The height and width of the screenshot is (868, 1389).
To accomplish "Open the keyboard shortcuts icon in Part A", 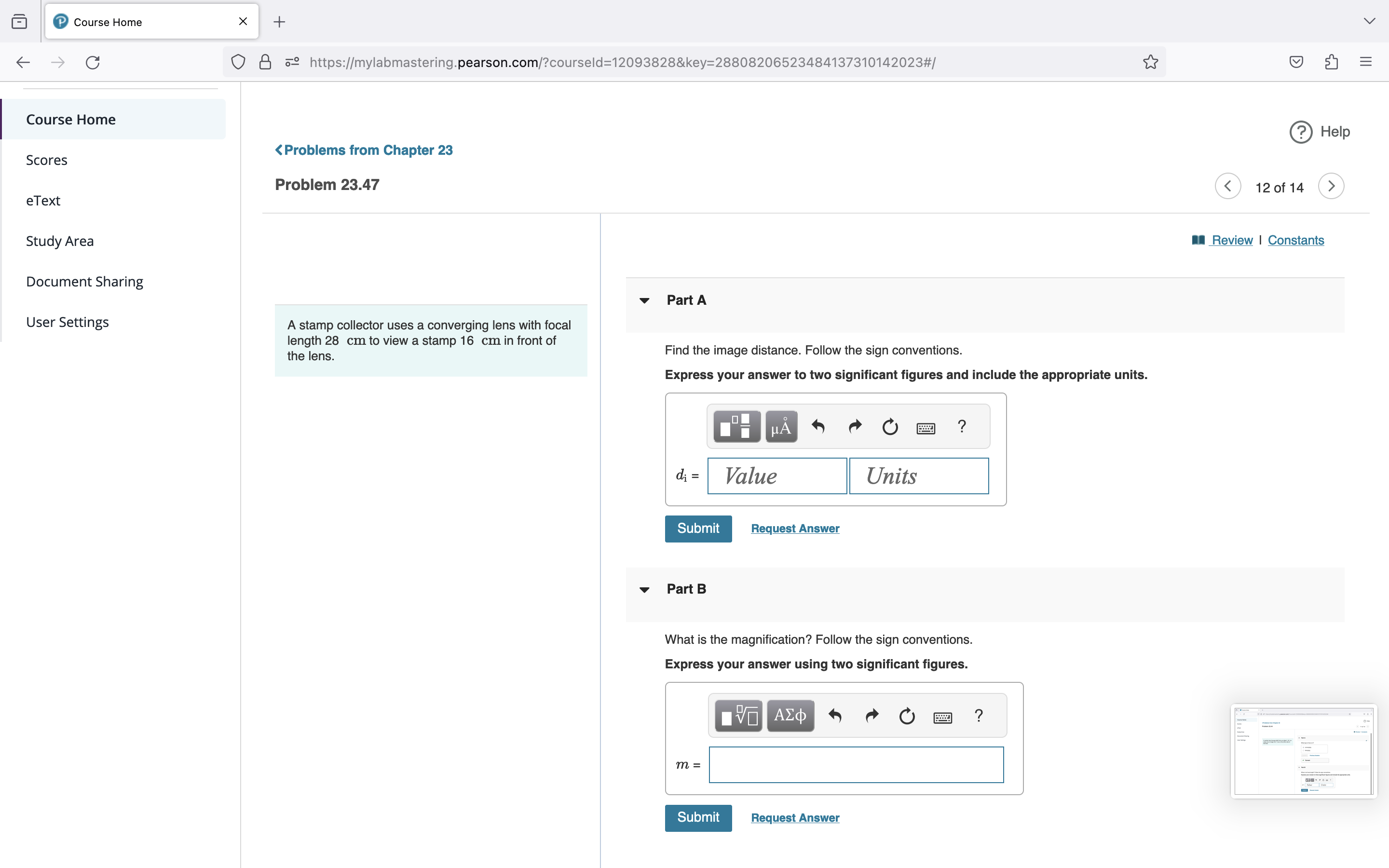I will [926, 427].
